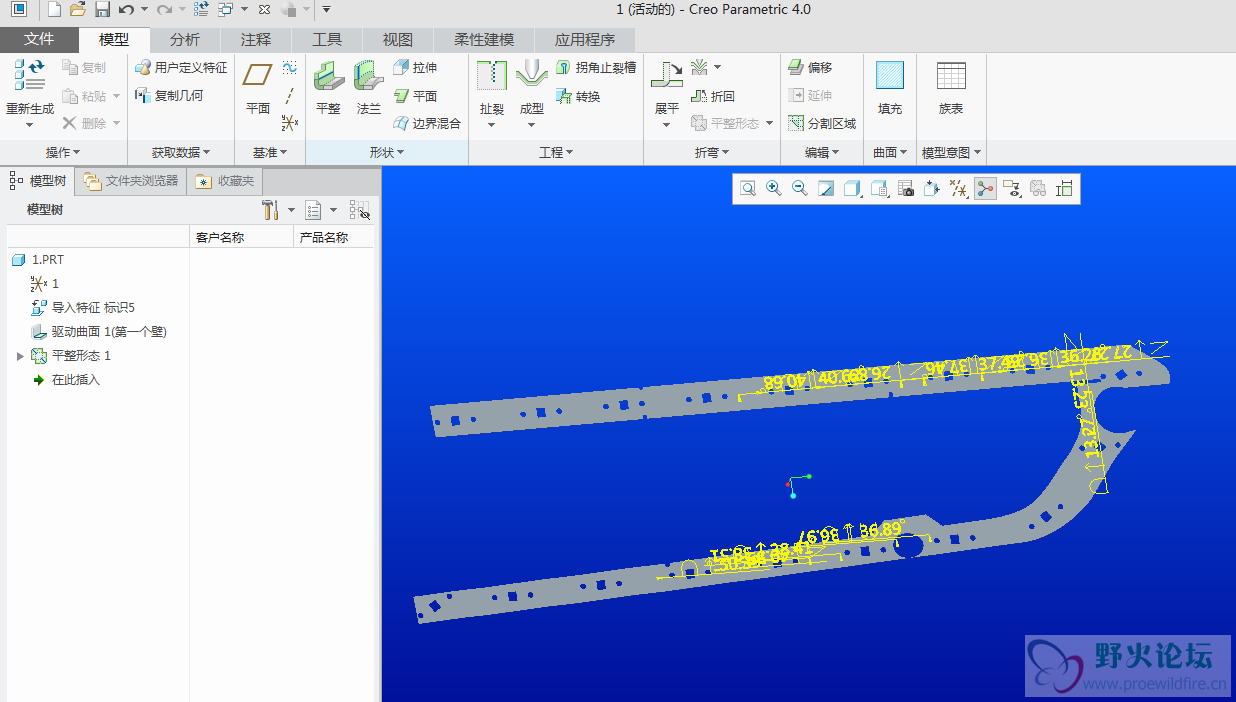Zoom in using graphics toolbar icon

click(x=774, y=188)
